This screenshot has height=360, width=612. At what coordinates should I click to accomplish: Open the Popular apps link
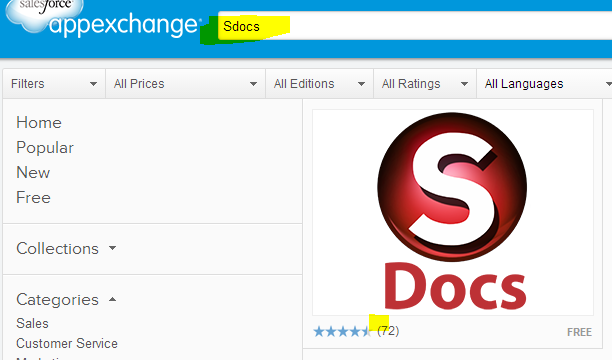[x=45, y=148]
